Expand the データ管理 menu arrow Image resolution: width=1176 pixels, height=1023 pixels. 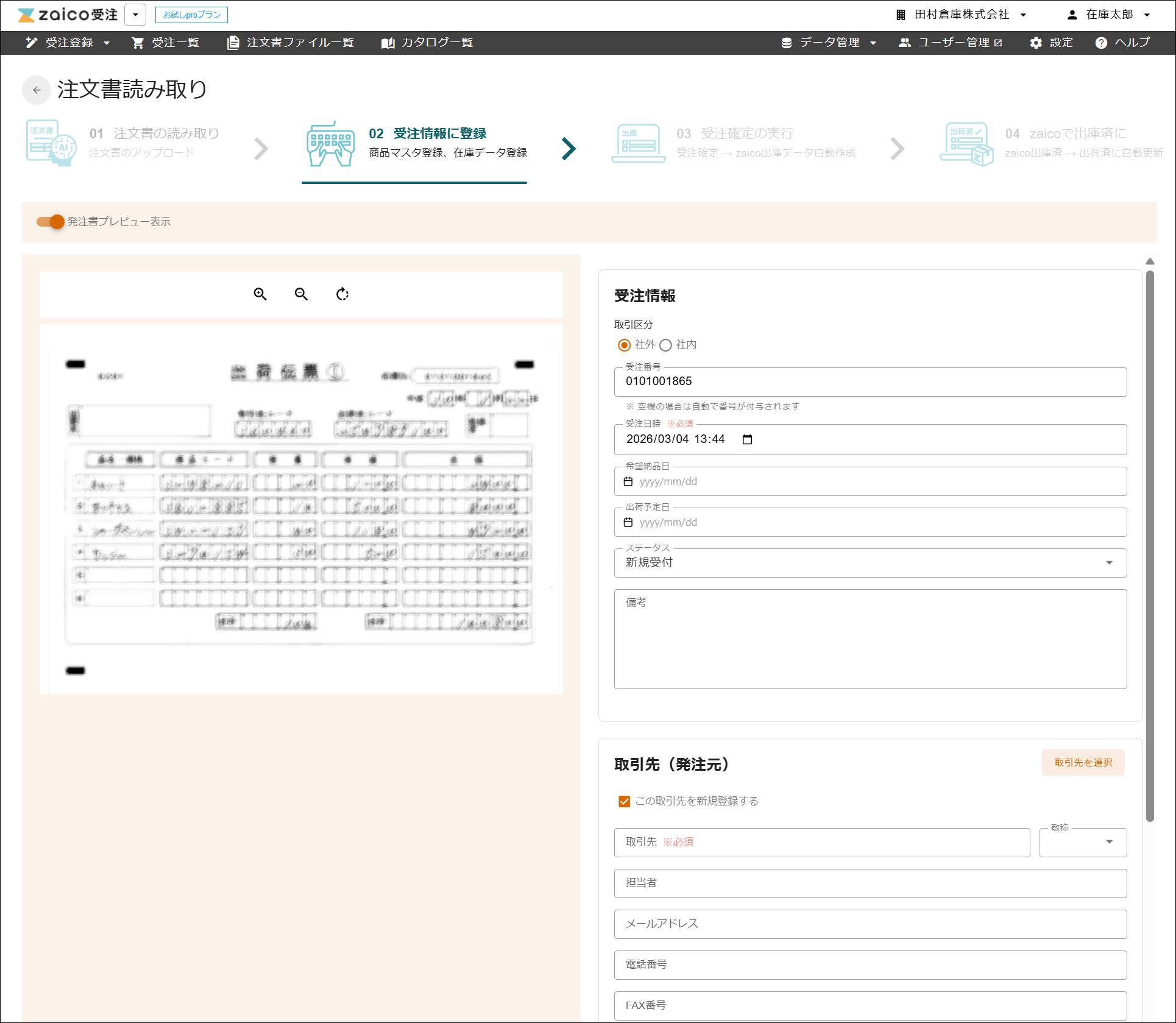click(873, 43)
